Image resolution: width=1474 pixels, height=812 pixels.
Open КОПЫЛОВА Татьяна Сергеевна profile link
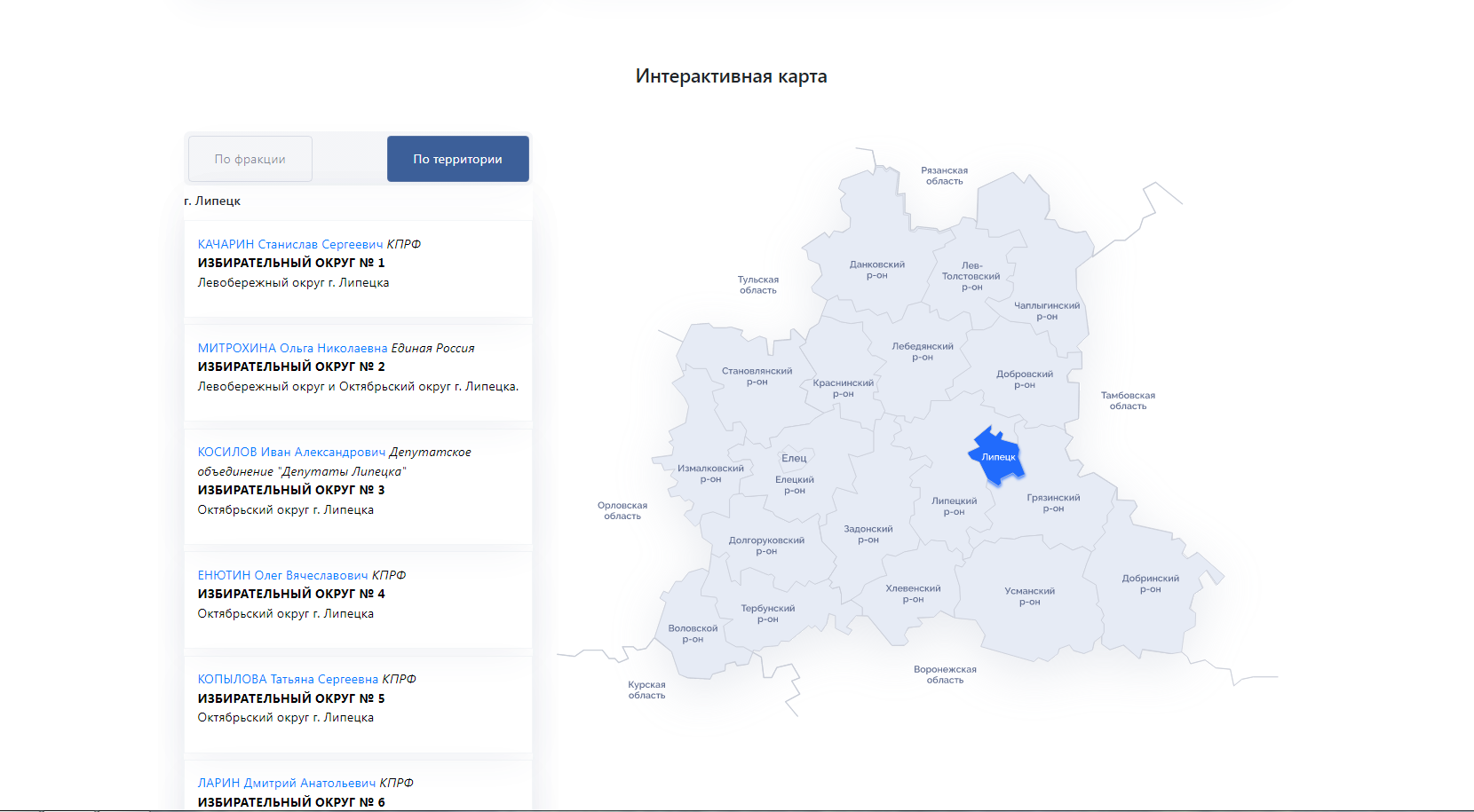tap(288, 679)
